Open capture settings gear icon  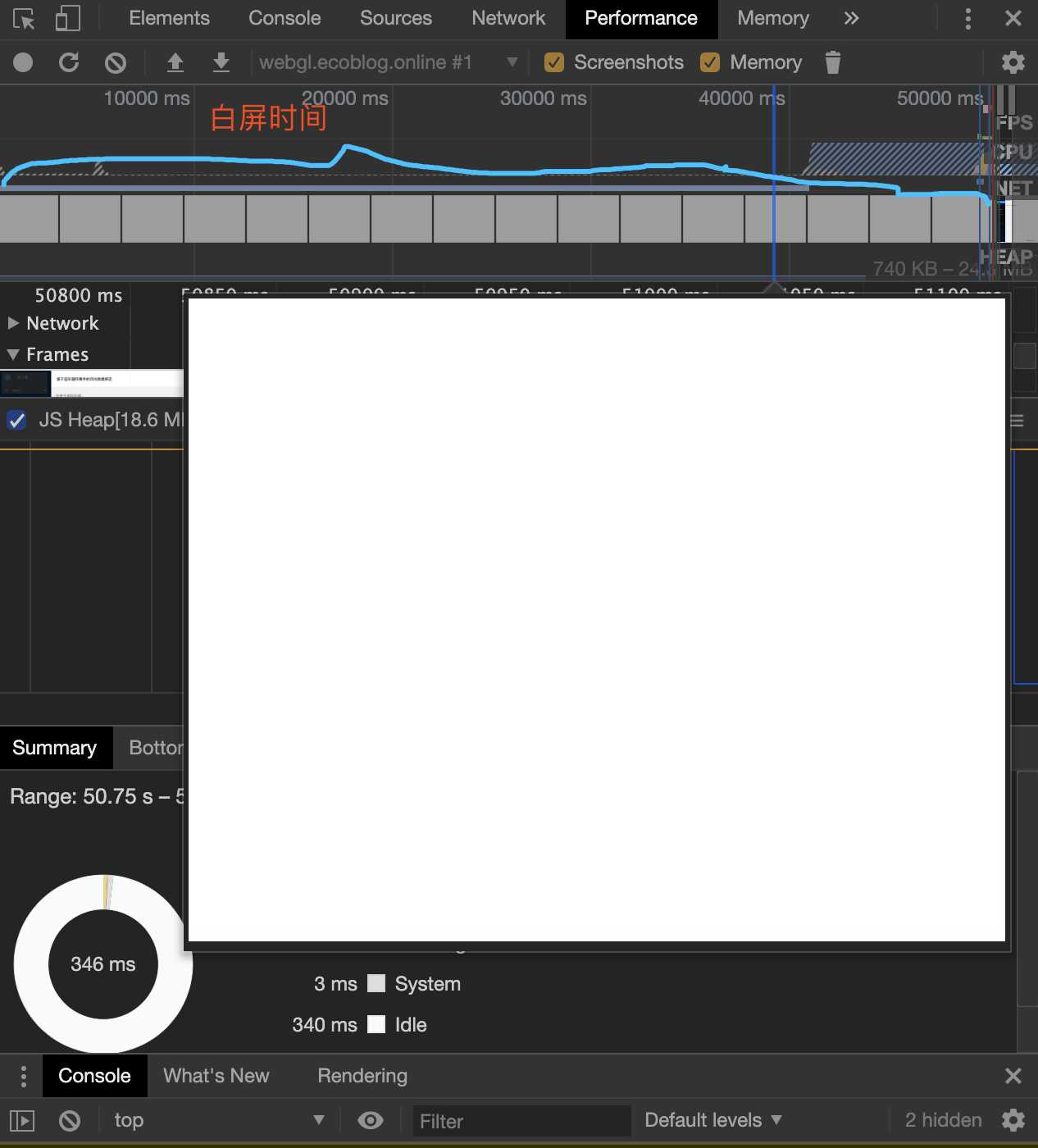pos(1013,62)
